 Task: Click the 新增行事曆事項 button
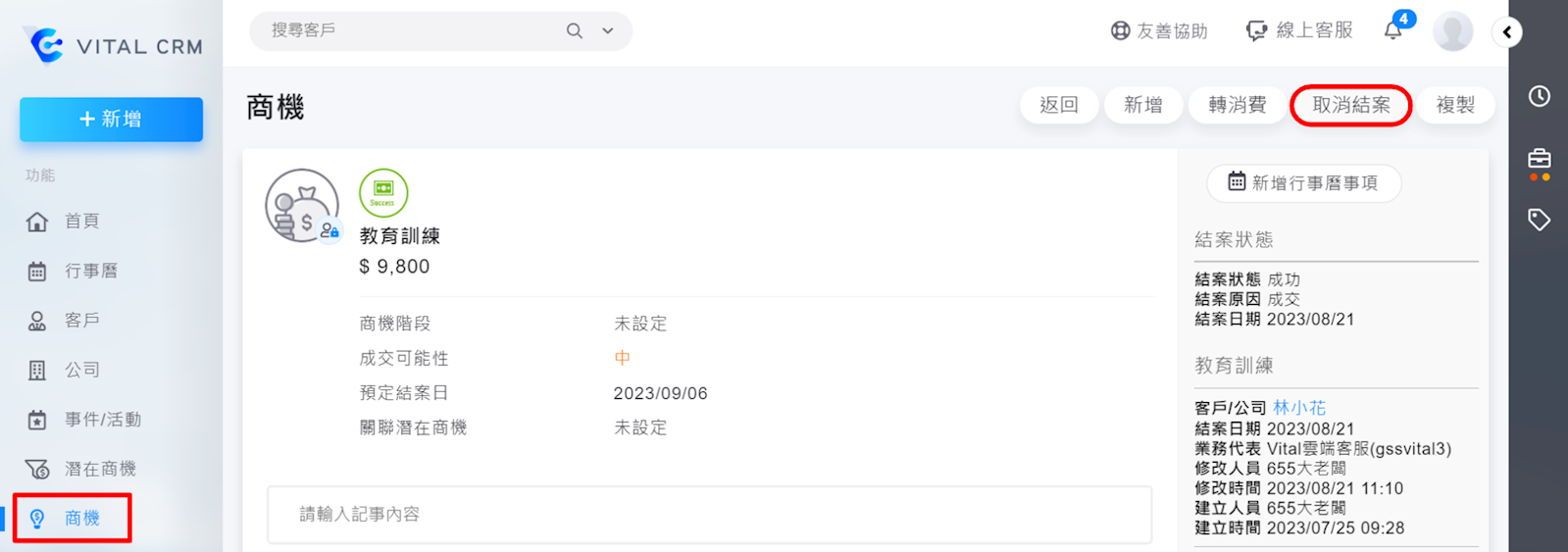tap(1303, 183)
